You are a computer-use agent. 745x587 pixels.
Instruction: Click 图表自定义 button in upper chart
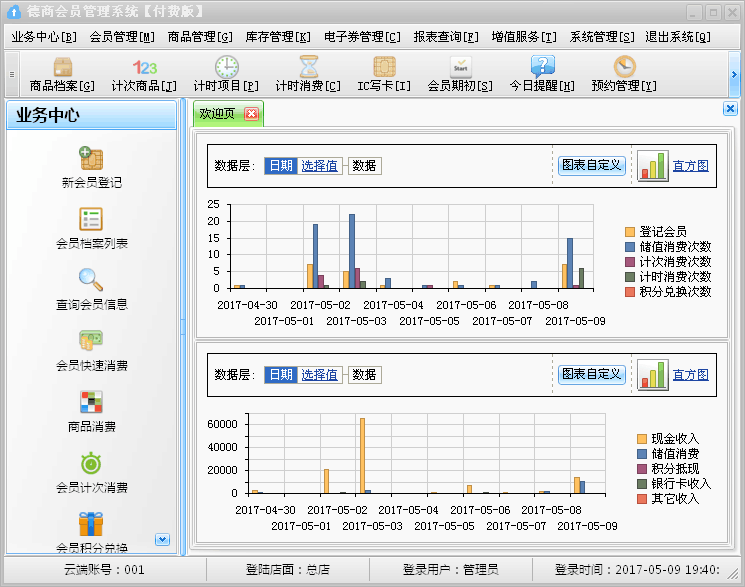[x=592, y=165]
